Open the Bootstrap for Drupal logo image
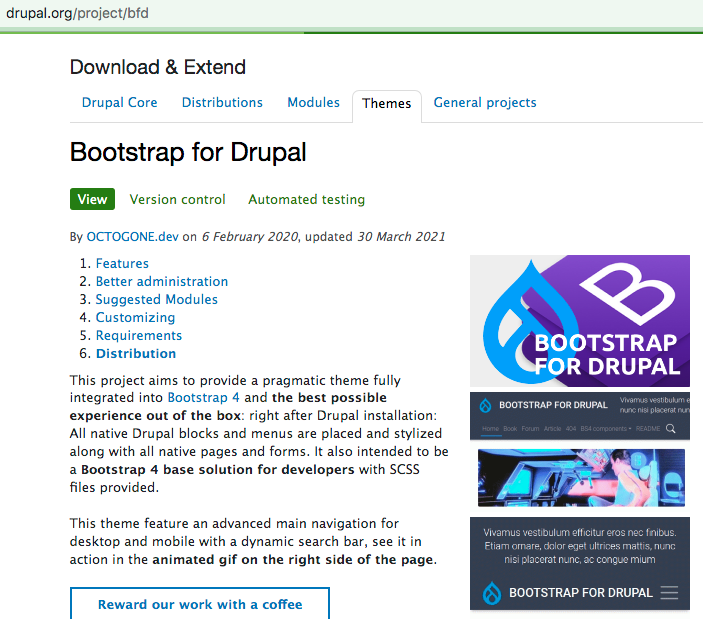This screenshot has width=703, height=619. click(580, 321)
